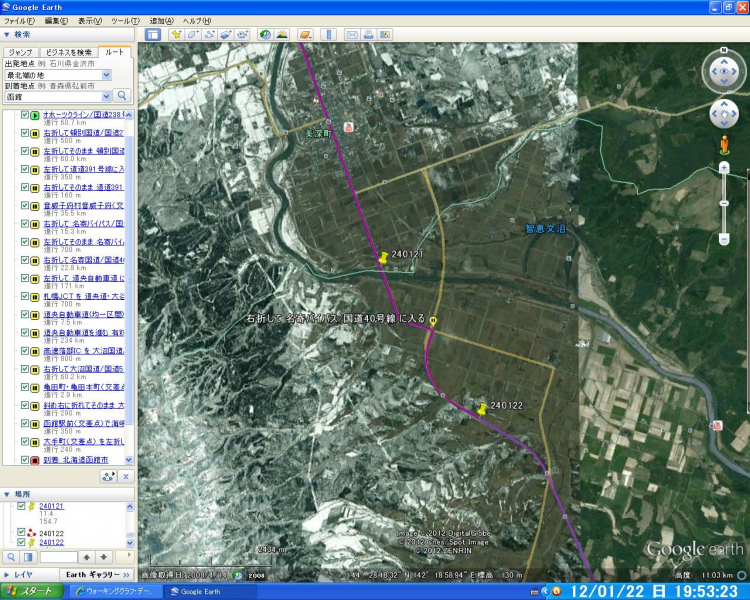Click the print toolbar icon
Viewport: 750px width, 600px height.
coord(368,34)
